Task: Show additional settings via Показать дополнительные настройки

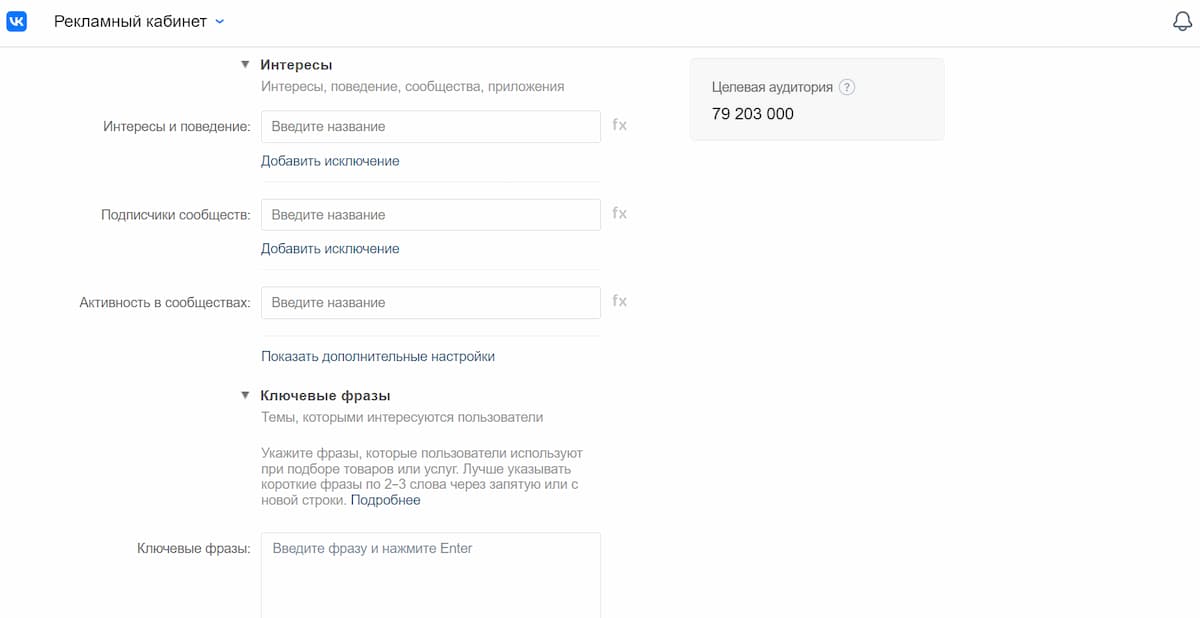Action: point(377,356)
